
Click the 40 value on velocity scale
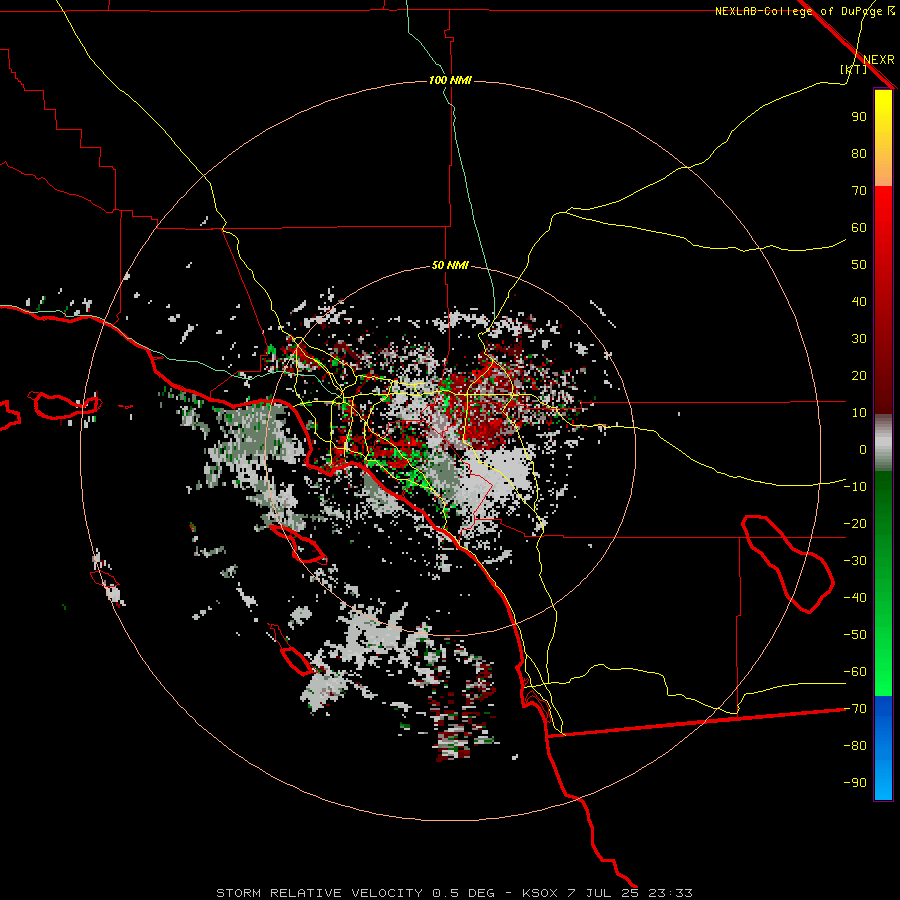(859, 301)
